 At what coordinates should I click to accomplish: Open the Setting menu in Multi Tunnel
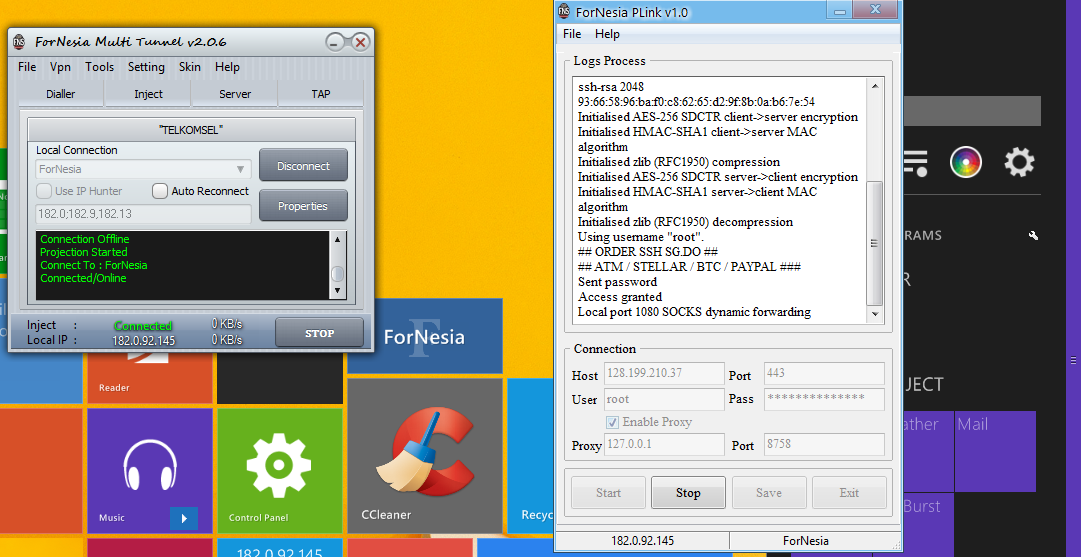(146, 67)
